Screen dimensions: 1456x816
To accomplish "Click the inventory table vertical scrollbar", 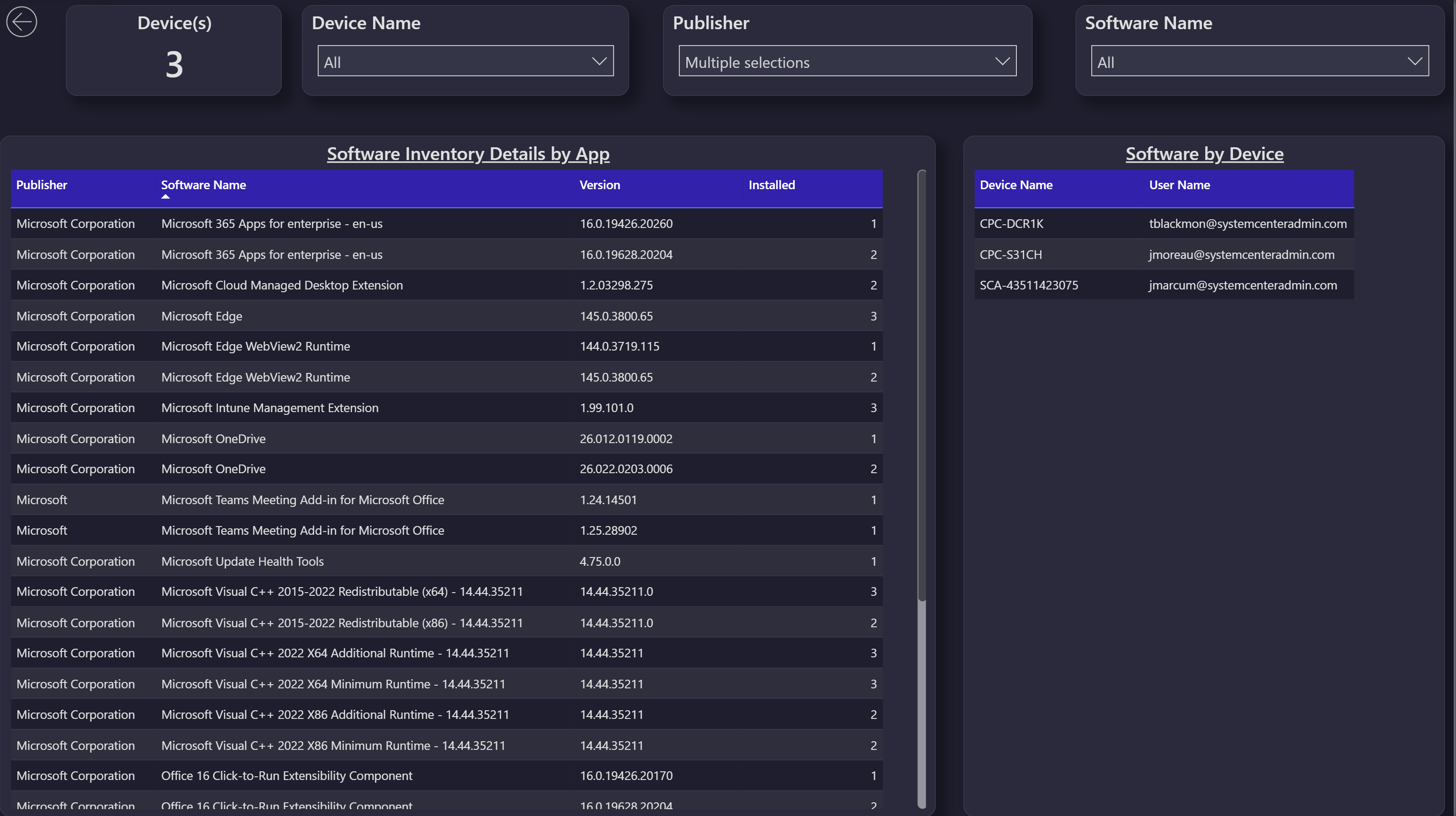I will tap(921, 384).
